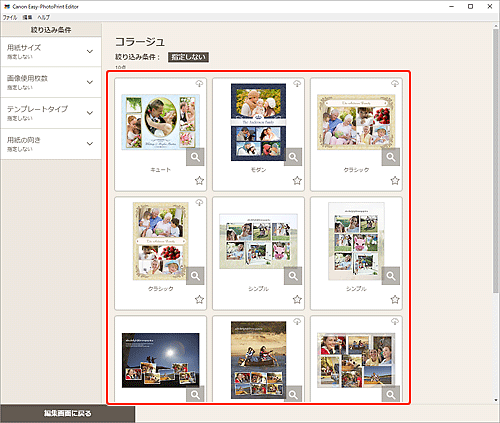Open preview magnifier on canoe photo template
Image resolution: width=500 pixels, height=423 pixels.
click(x=293, y=394)
